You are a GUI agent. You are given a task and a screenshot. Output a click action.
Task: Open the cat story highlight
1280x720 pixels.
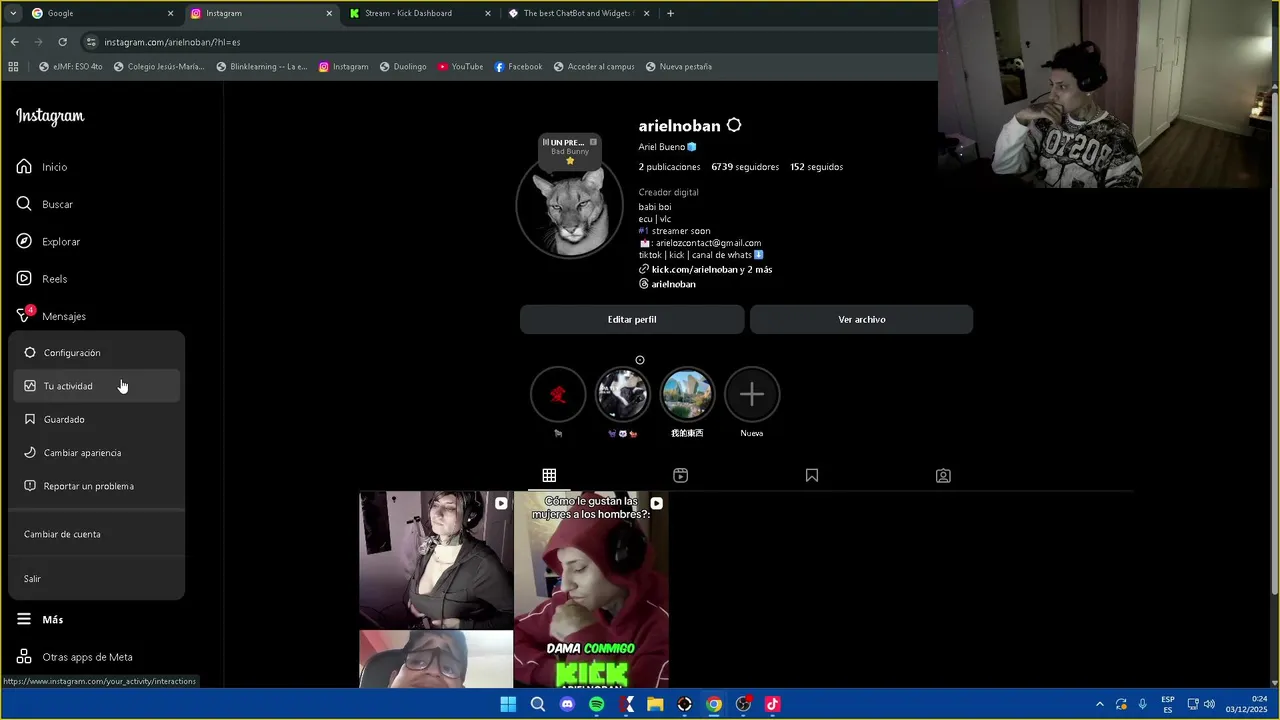tap(622, 394)
